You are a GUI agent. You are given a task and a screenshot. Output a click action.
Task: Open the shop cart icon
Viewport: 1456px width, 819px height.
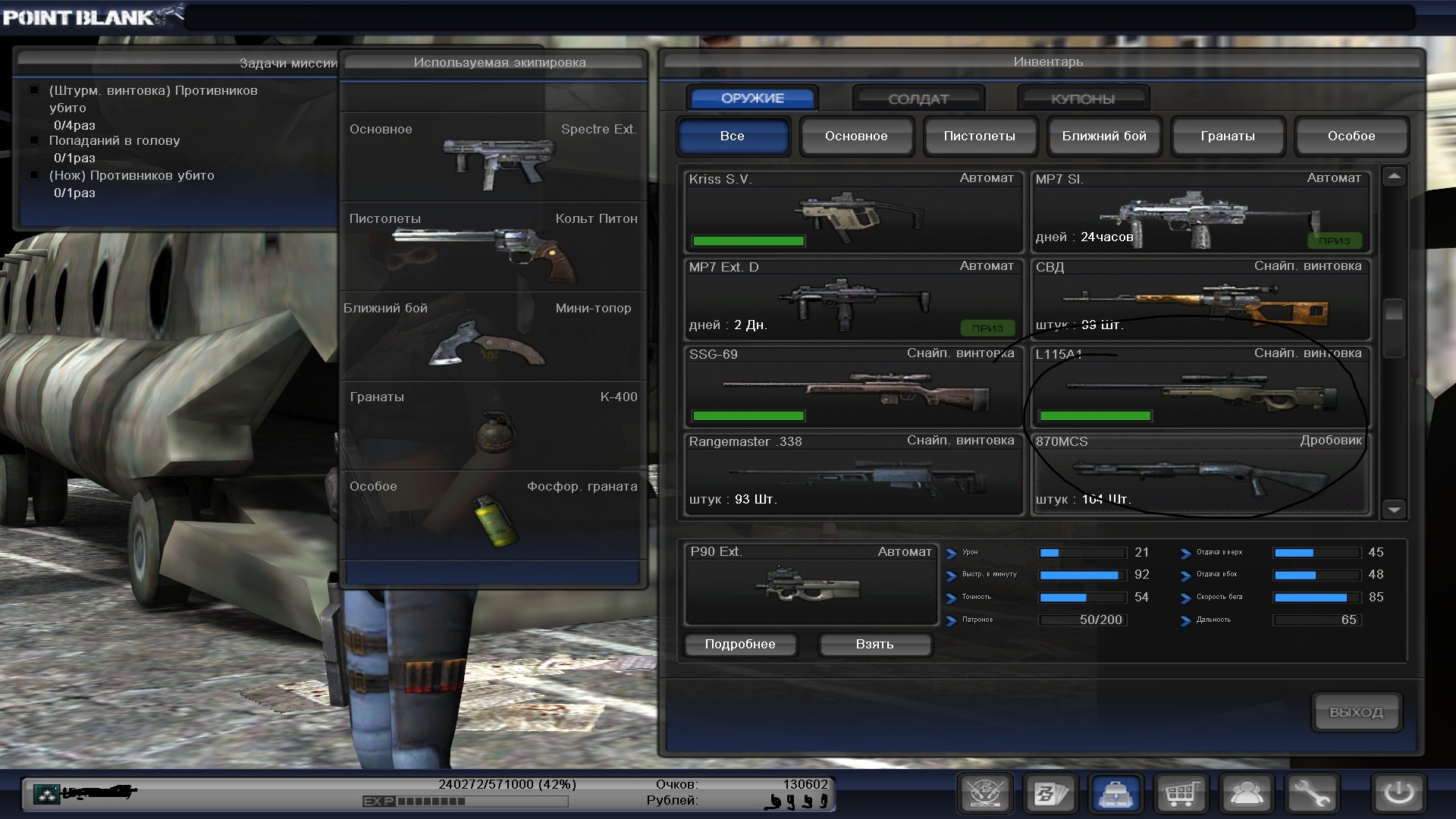pos(1181,794)
